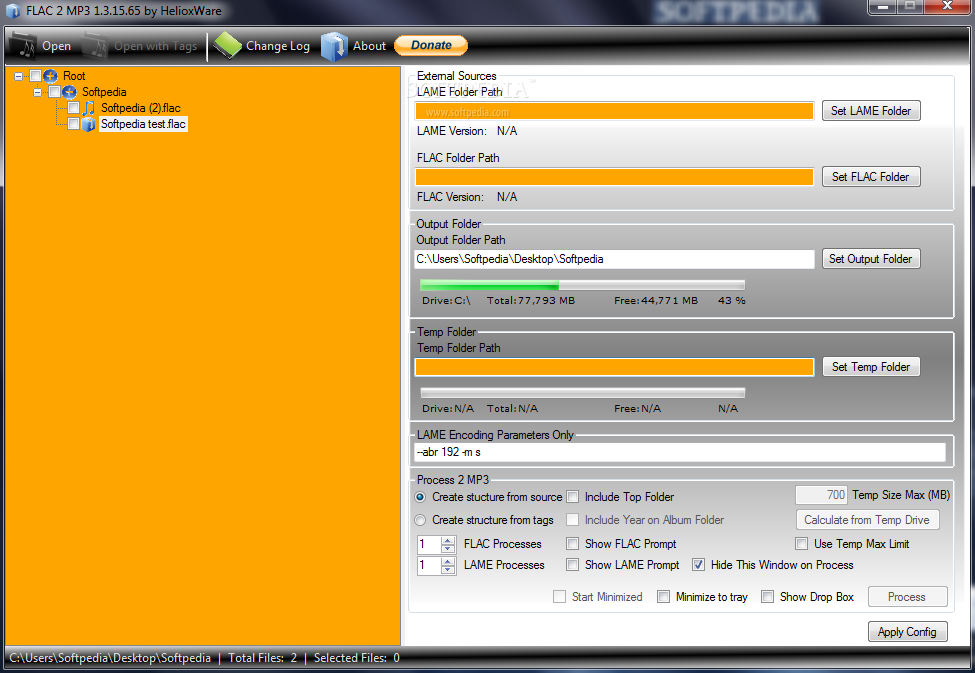Decrease the FLAC Processes count
Screen dimensions: 975x673
448,549
